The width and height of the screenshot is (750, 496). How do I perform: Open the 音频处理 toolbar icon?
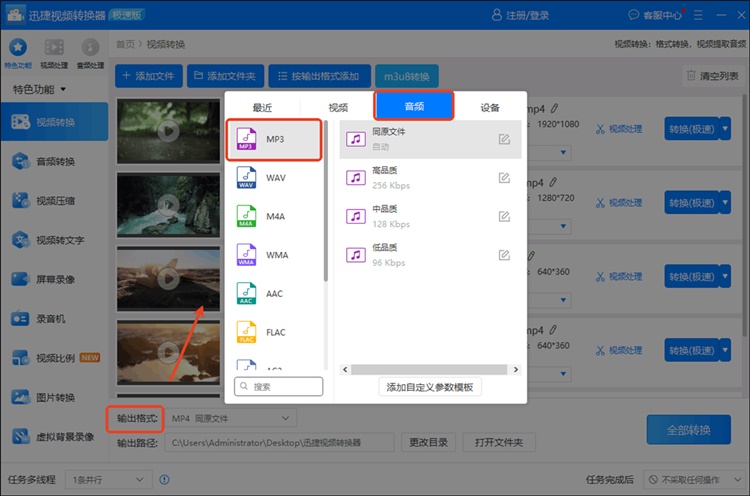click(x=90, y=47)
